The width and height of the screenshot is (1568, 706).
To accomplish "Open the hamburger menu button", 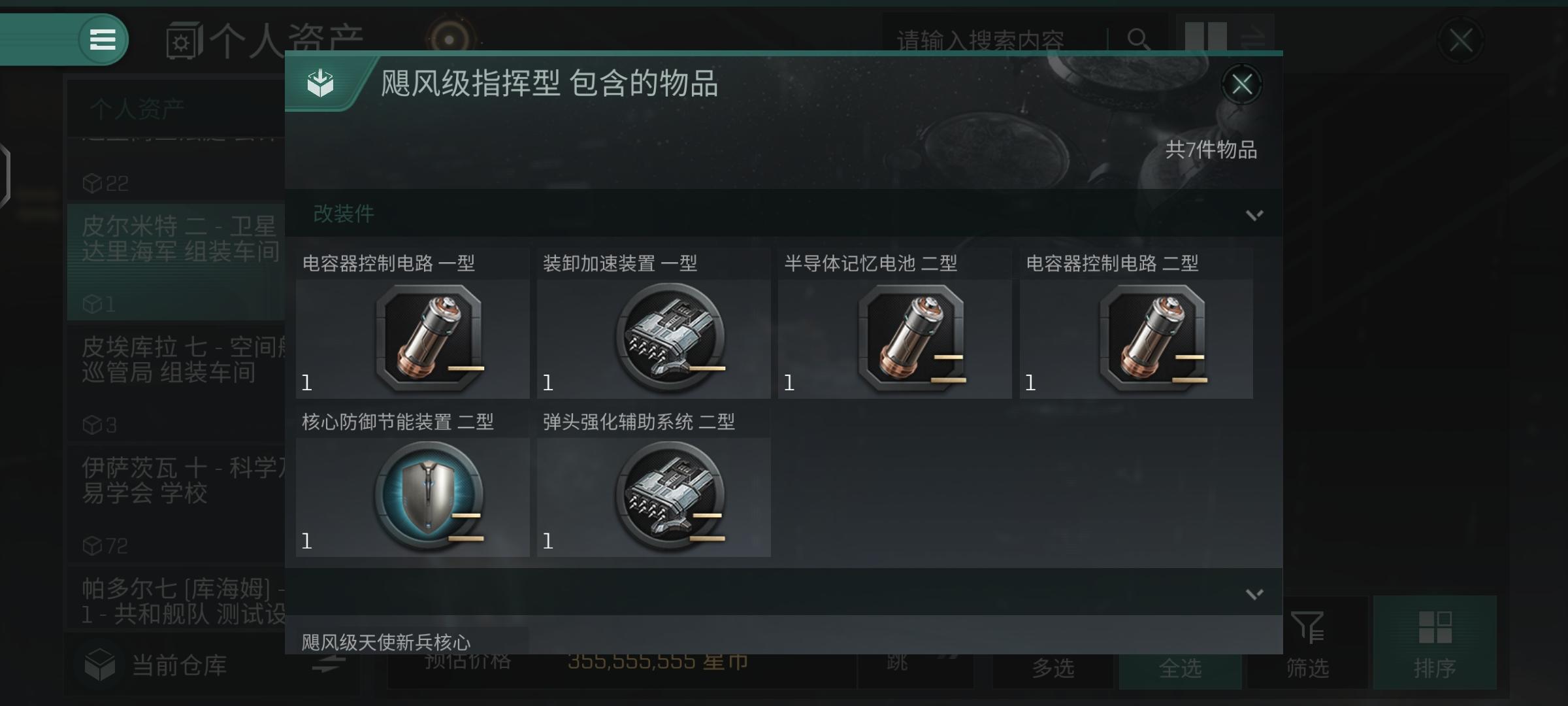I will click(x=103, y=39).
